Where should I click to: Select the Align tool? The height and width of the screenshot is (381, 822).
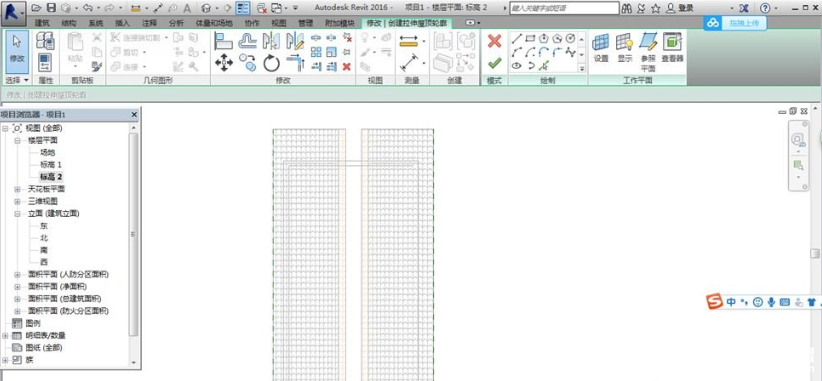click(x=224, y=41)
